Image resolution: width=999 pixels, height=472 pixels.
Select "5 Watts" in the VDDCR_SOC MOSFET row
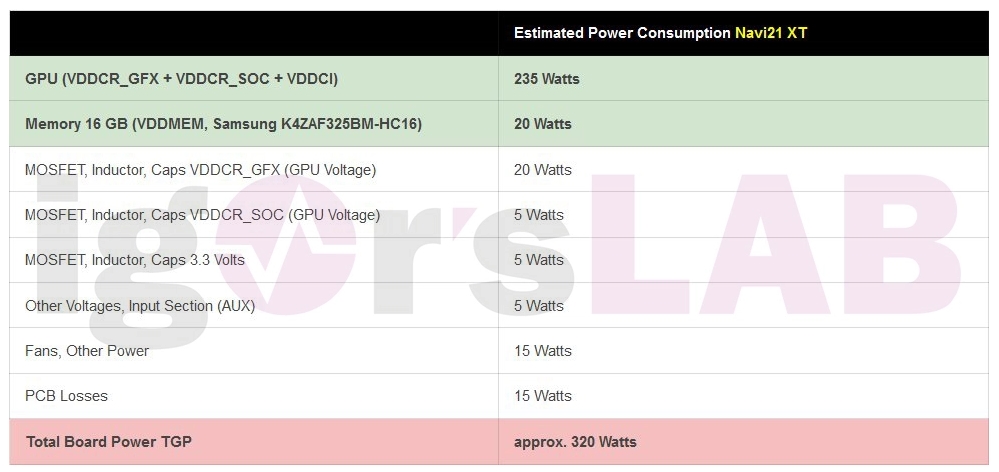[539, 215]
